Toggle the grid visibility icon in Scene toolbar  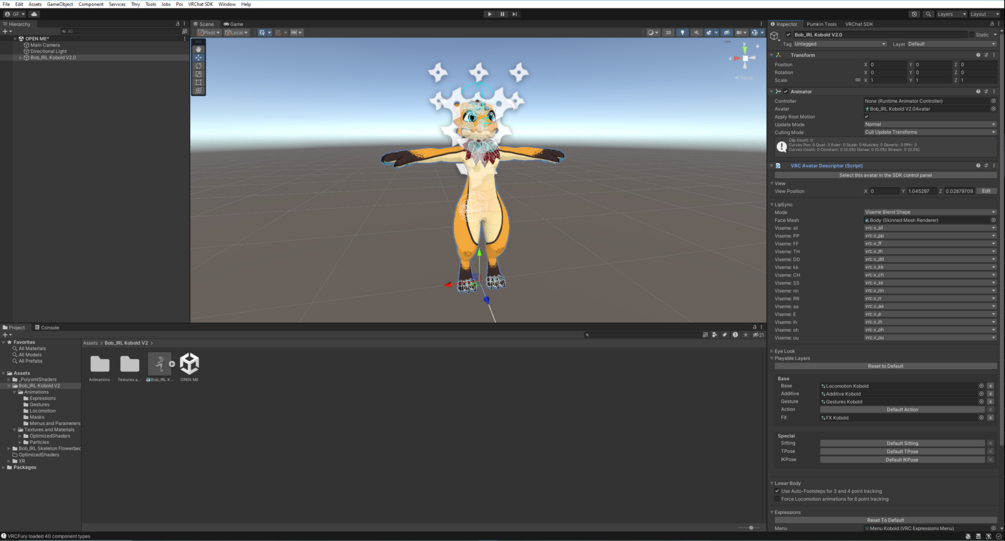(264, 33)
